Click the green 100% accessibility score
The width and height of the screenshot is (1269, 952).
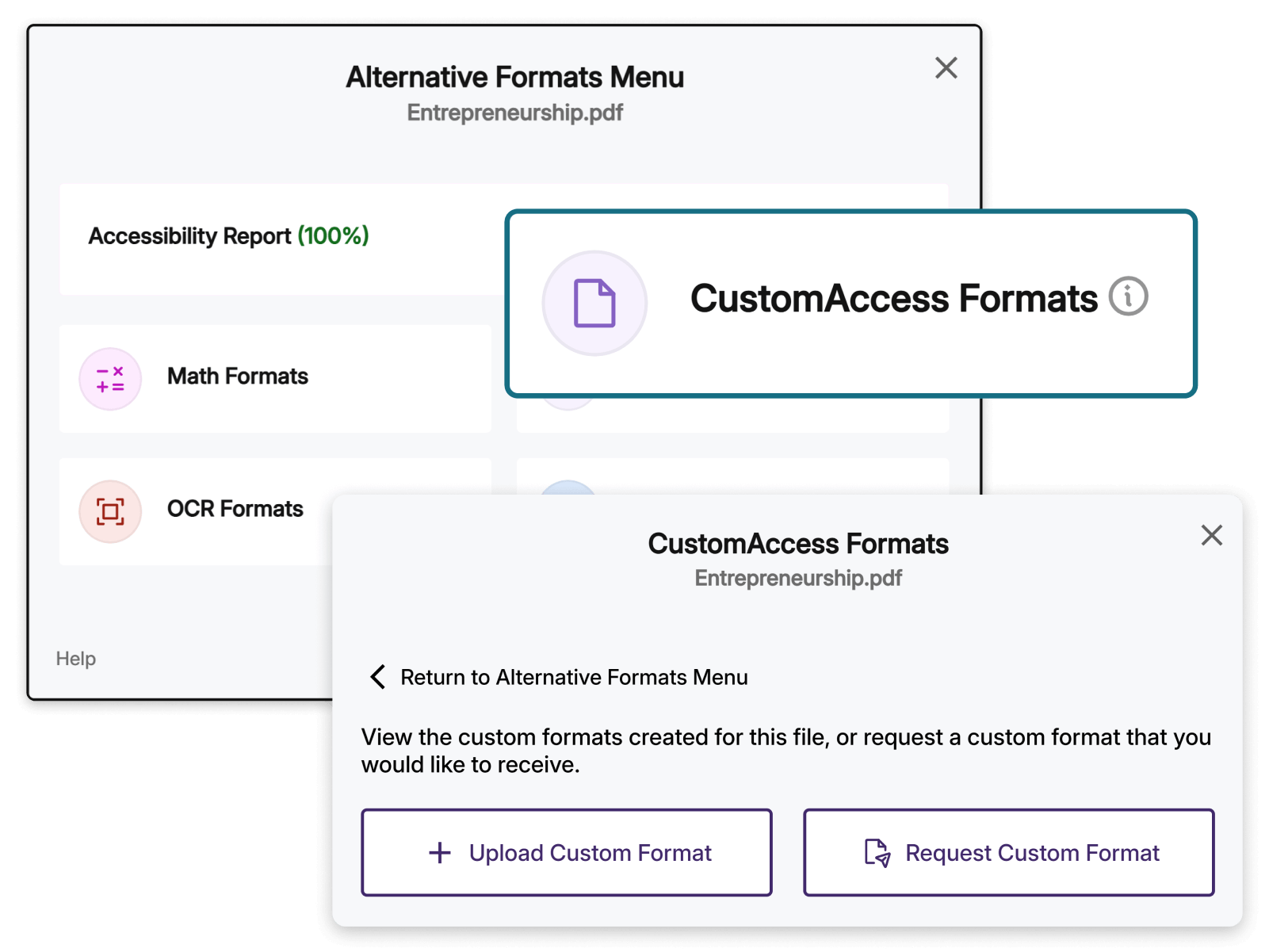tap(333, 236)
